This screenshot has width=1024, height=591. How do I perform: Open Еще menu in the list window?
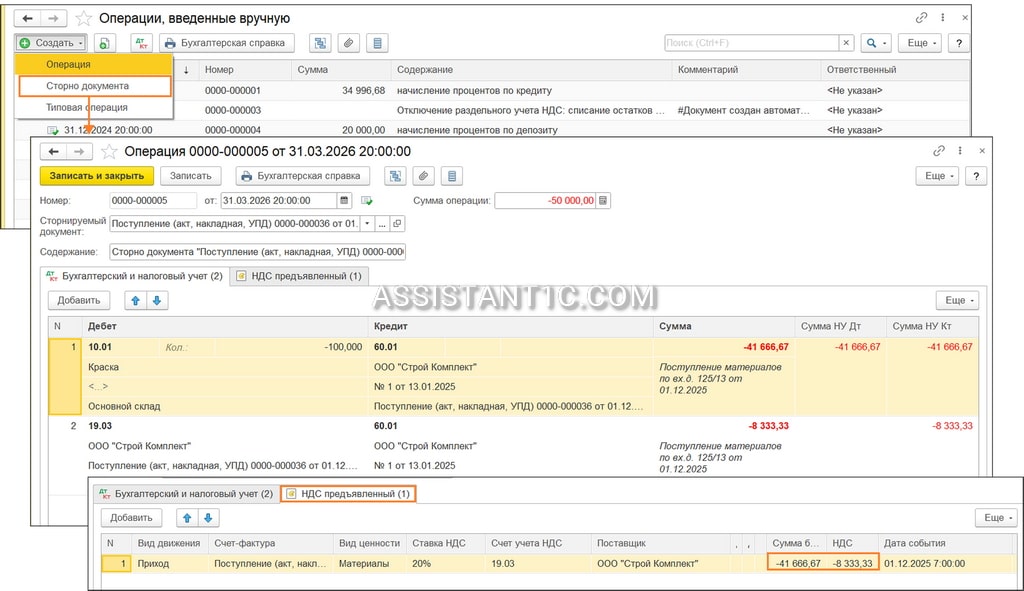pos(920,43)
